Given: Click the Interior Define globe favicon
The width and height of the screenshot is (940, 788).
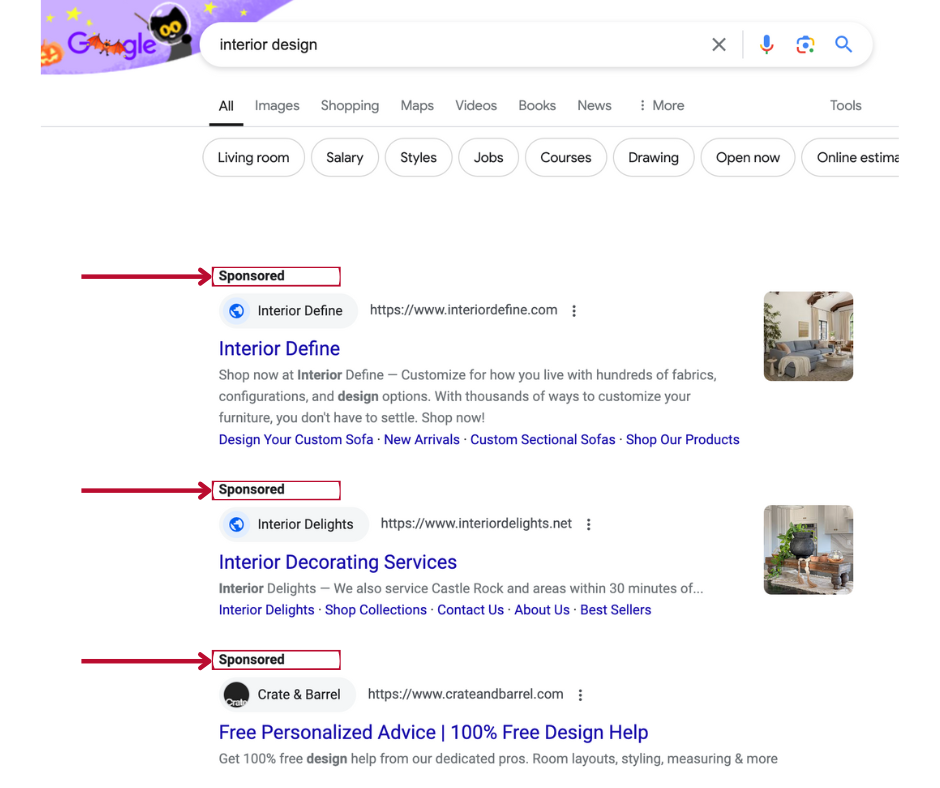Looking at the screenshot, I should (x=237, y=311).
